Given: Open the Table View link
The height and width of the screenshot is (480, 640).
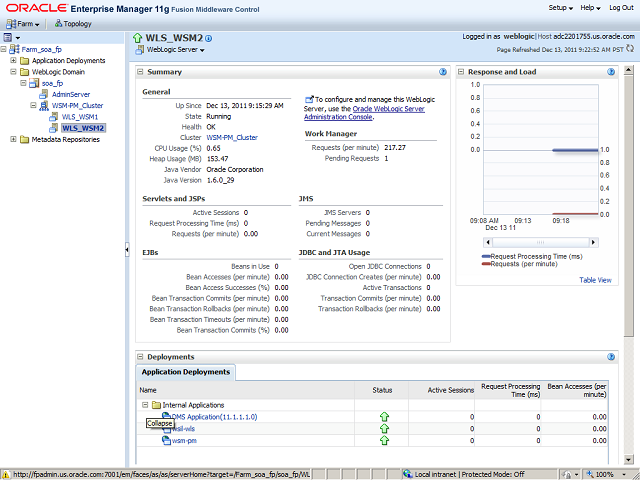Looking at the screenshot, I should click(595, 280).
